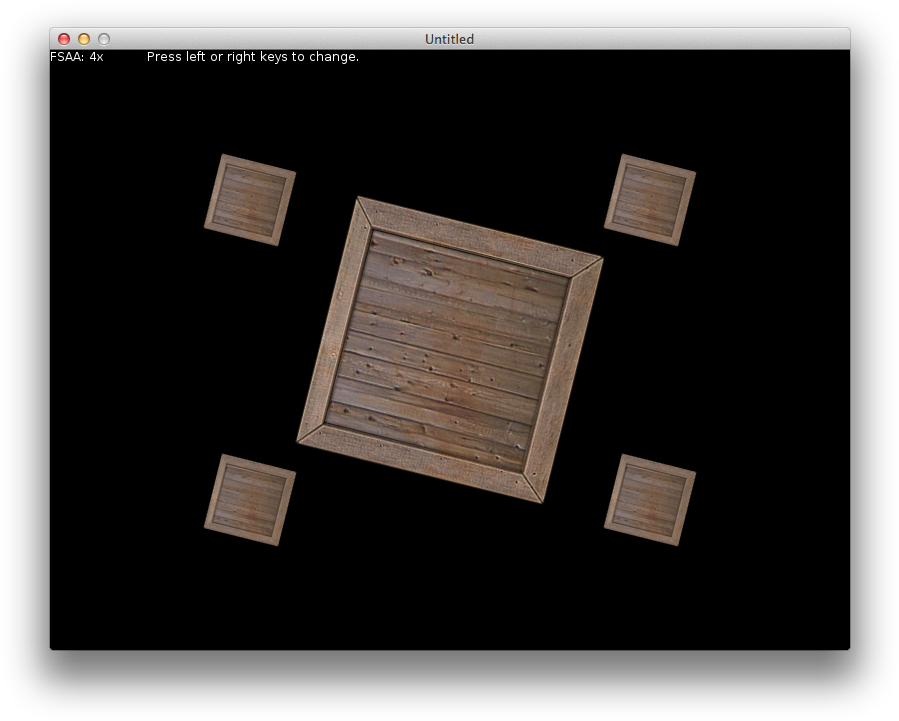Pick the small crate at lower right
This screenshot has height=721, width=899.
650,500
